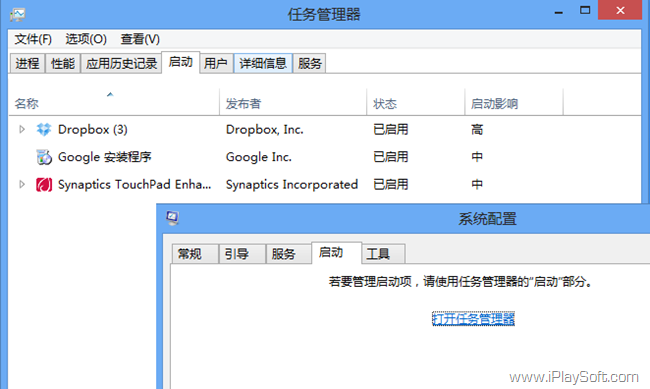Click the Dropbox app icon in startup list
Viewport: 650px width, 389px height.
click(x=44, y=130)
